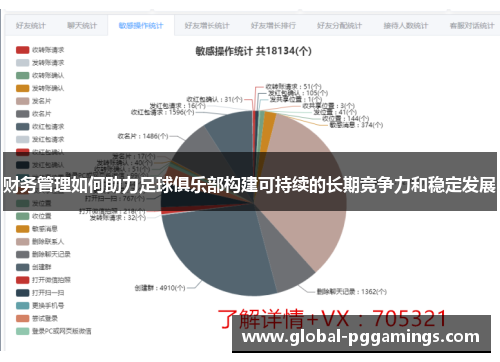Screen dimensions: 500x362
Task: Toggle the 收位置 legend series
Action: pos(34,216)
